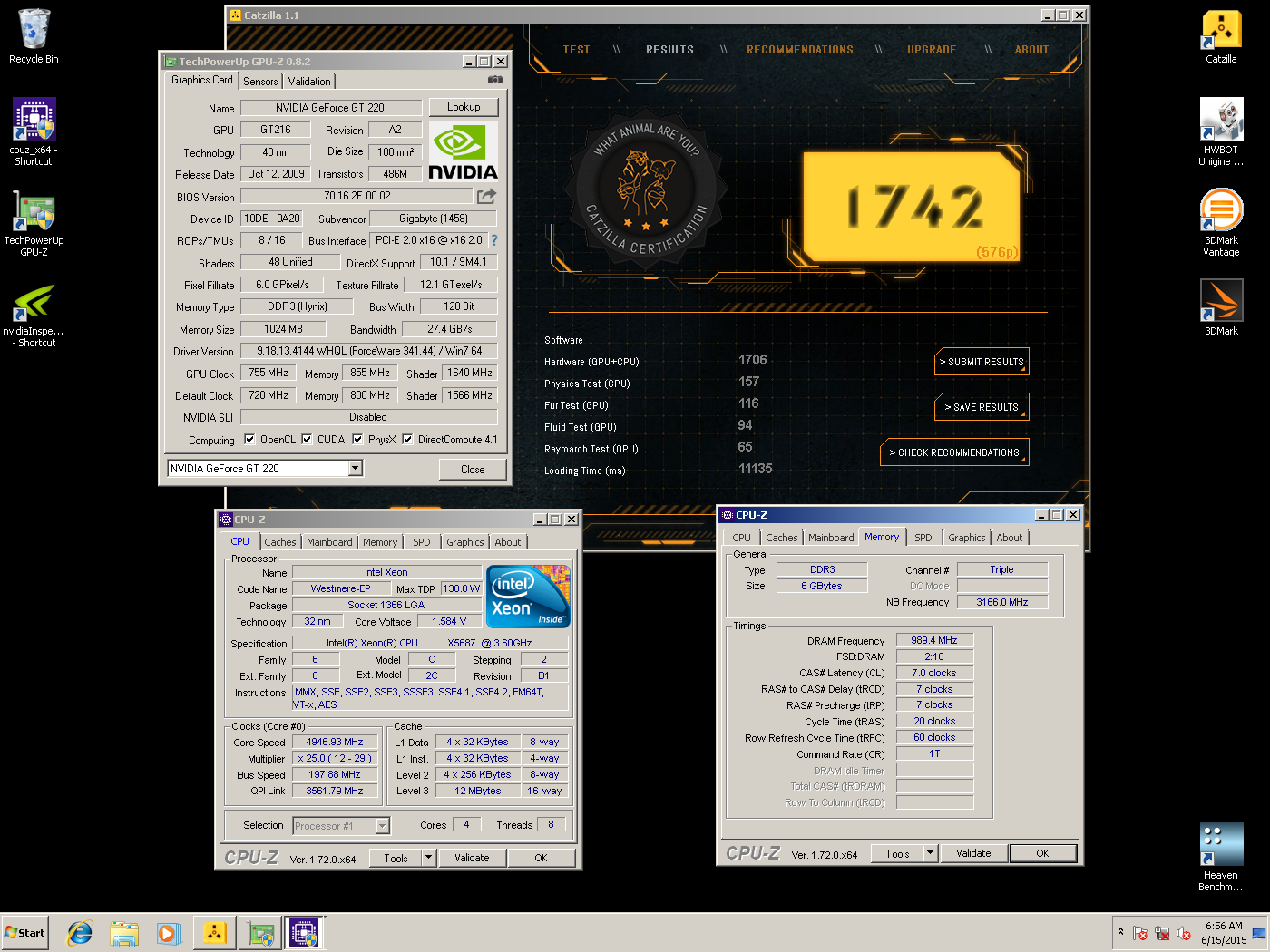This screenshot has width=1270, height=952.
Task: Click the GPU-Z screenshot camera icon
Action: 494,80
